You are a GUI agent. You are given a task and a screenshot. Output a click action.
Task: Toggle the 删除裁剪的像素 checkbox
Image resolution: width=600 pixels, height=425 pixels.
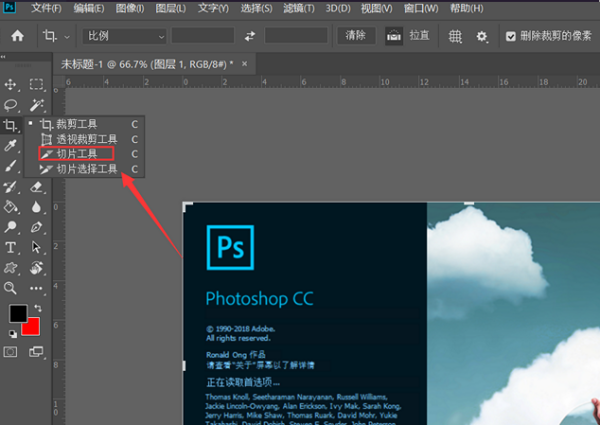point(510,36)
